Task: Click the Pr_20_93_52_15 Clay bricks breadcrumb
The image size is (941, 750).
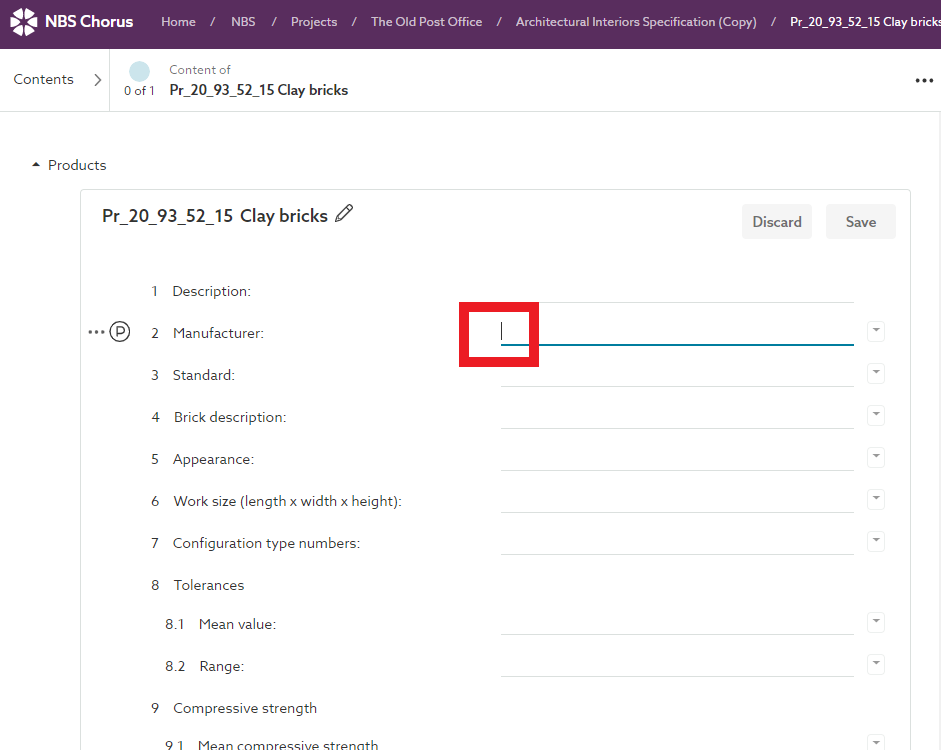Action: [x=865, y=22]
